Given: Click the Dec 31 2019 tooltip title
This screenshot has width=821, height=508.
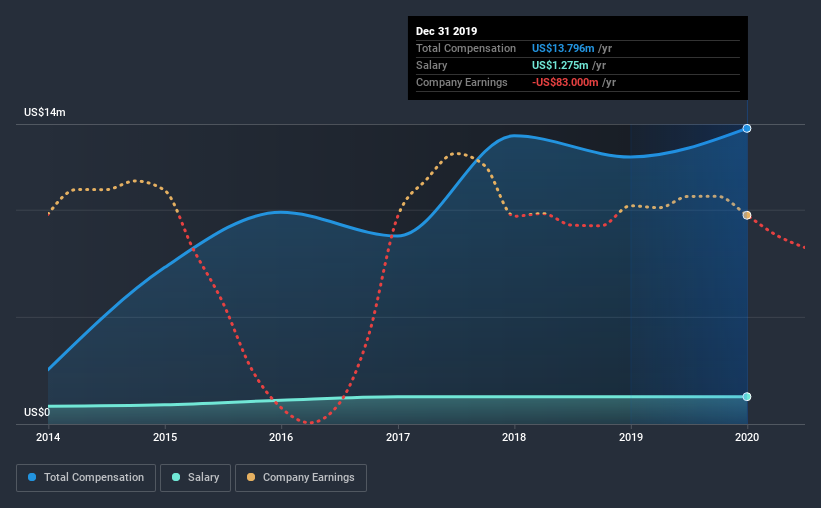Looking at the screenshot, I should point(447,31).
